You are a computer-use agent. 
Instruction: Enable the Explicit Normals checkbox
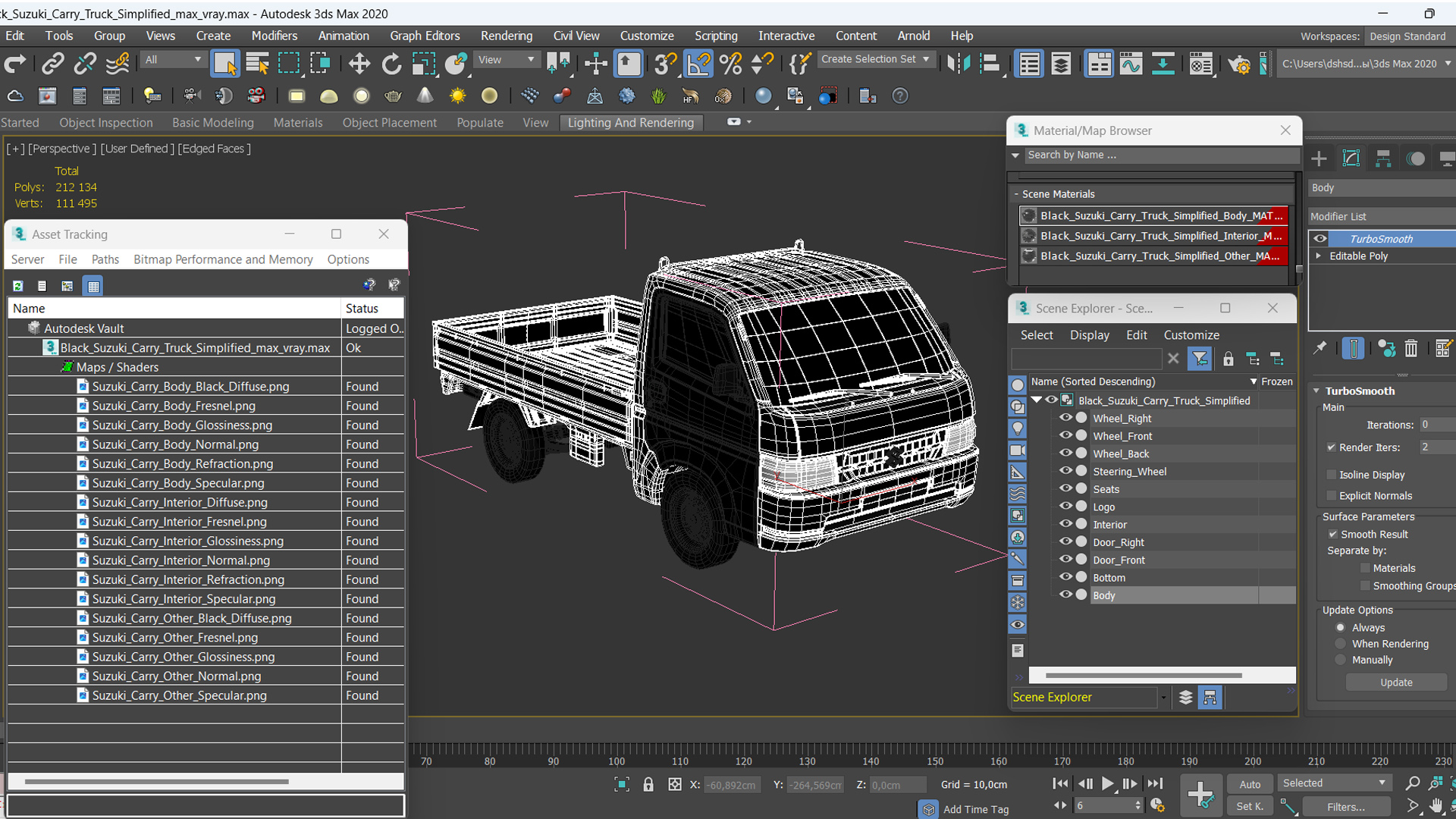click(x=1331, y=496)
